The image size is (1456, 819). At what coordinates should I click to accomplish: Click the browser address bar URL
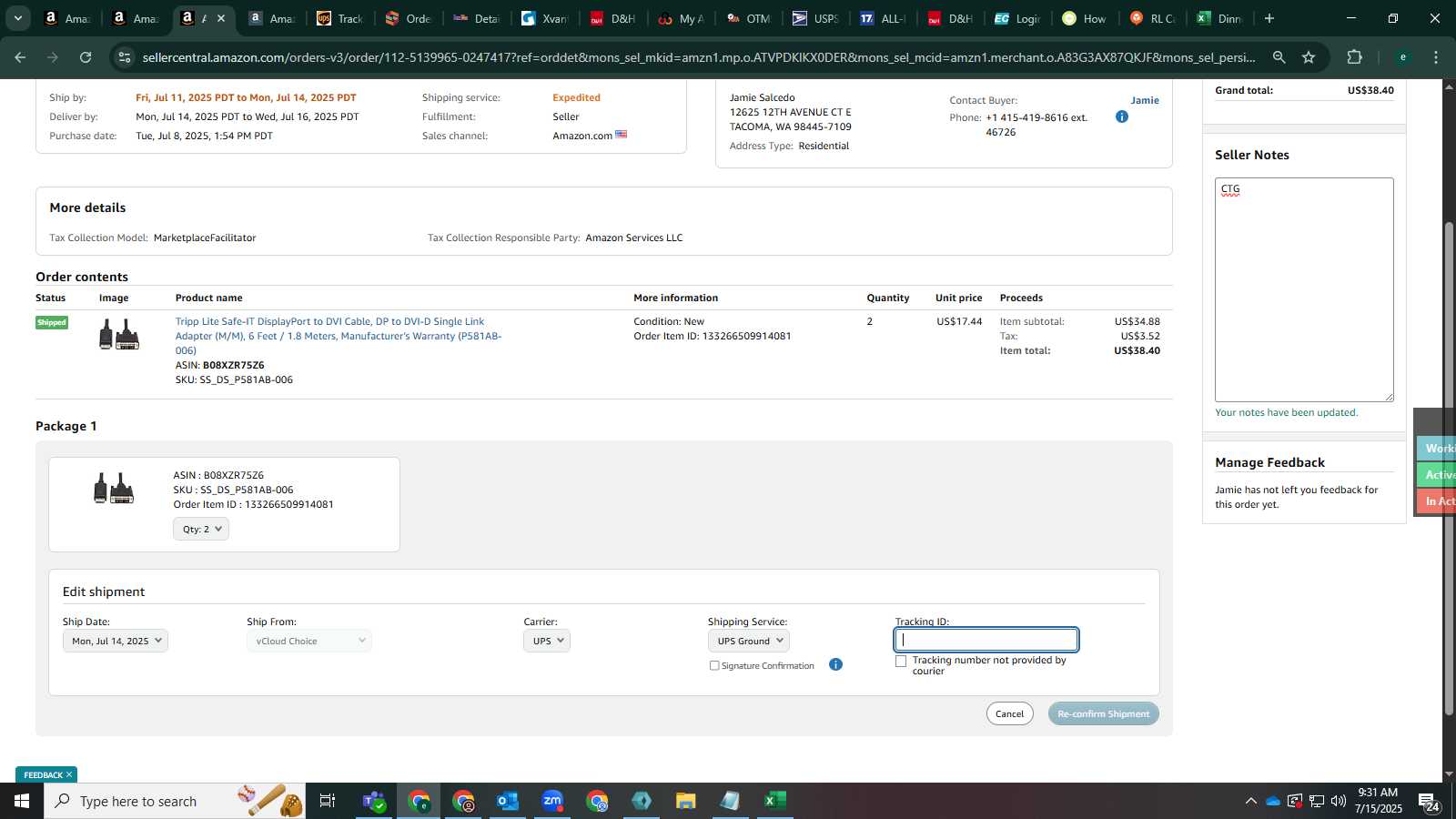click(699, 57)
